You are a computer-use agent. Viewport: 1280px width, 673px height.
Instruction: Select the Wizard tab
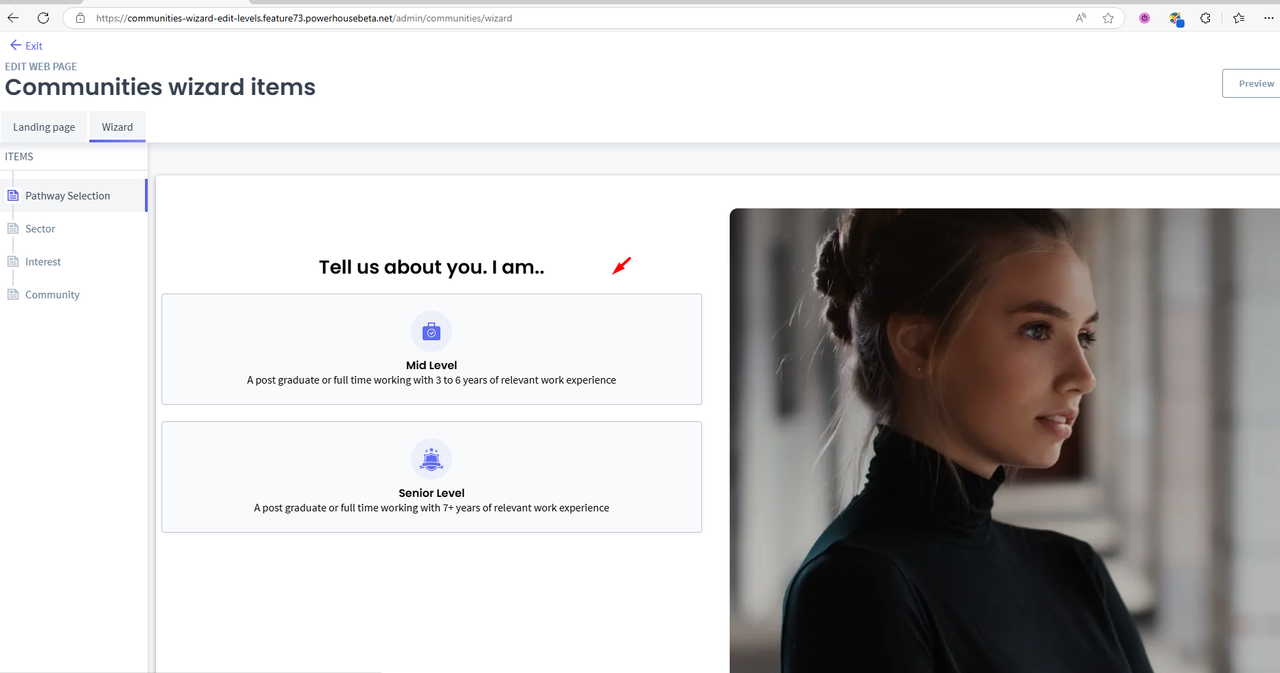(117, 127)
